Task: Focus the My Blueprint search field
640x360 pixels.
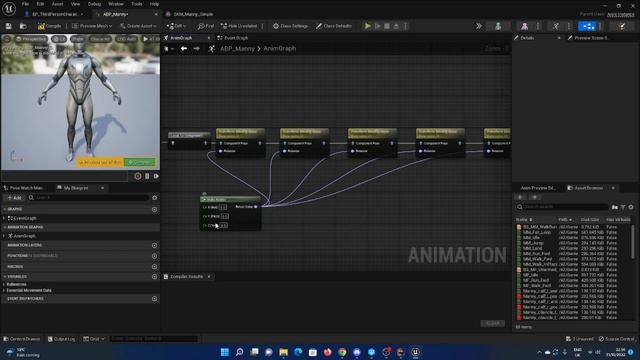Action: click(x=89, y=198)
